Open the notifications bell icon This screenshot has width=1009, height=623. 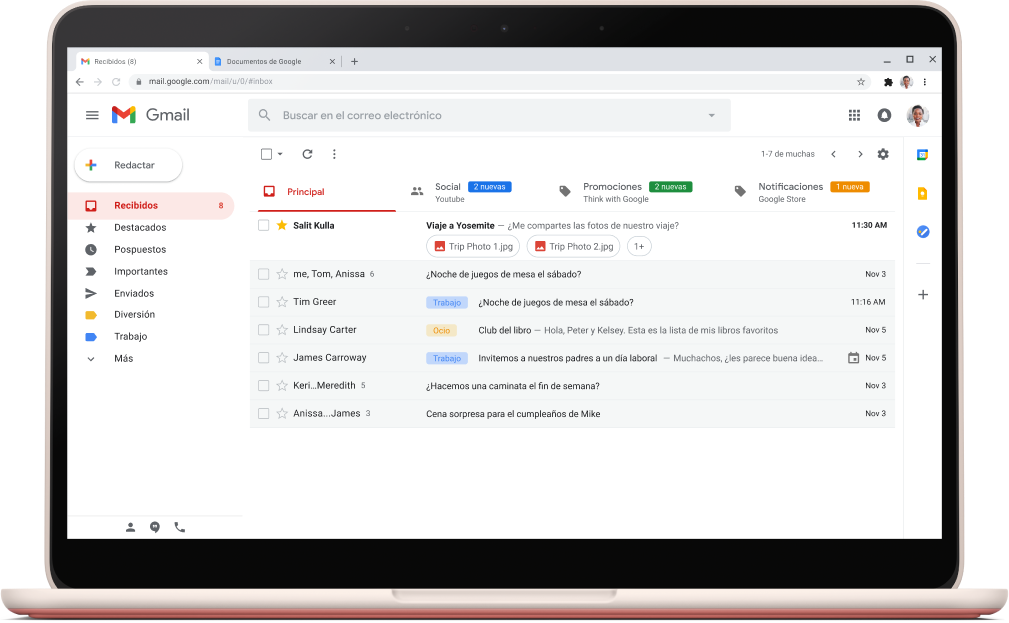pos(884,115)
